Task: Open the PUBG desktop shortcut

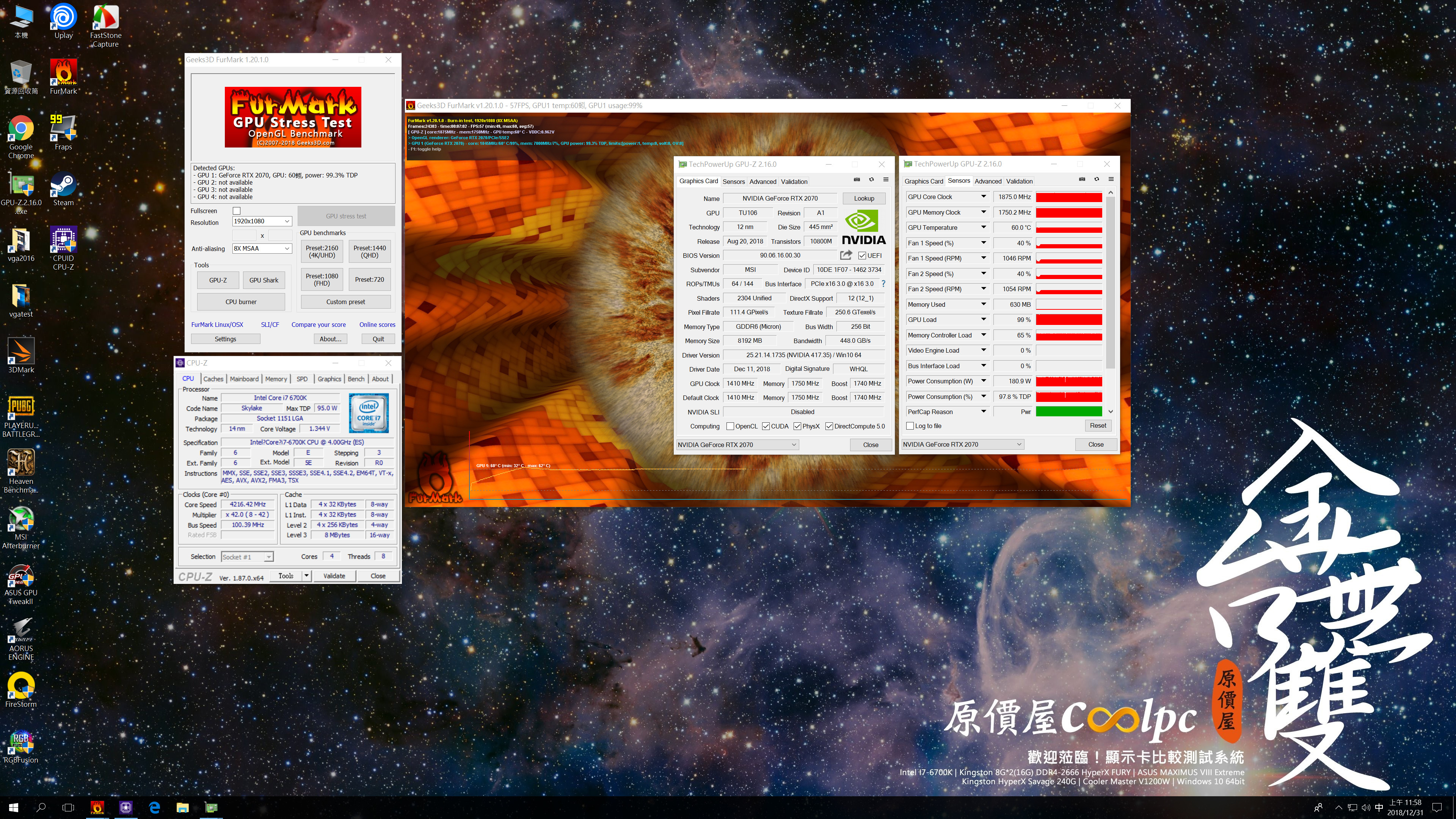Action: pyautogui.click(x=21, y=417)
